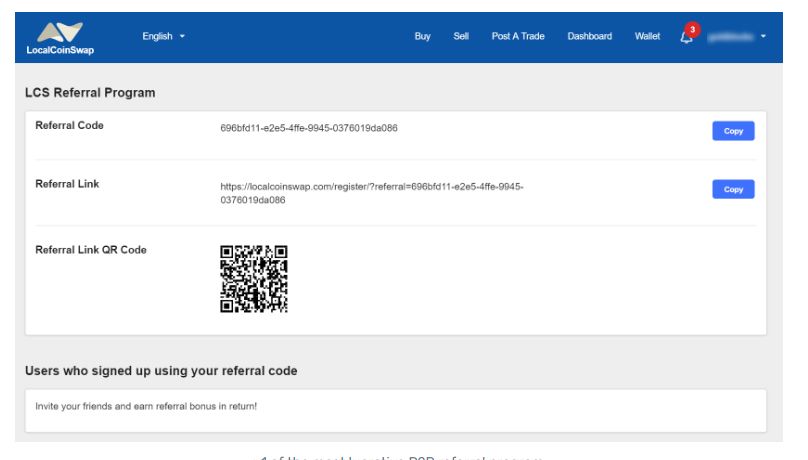Click the Referral Link label
This screenshot has width=808, height=460.
click(x=67, y=184)
